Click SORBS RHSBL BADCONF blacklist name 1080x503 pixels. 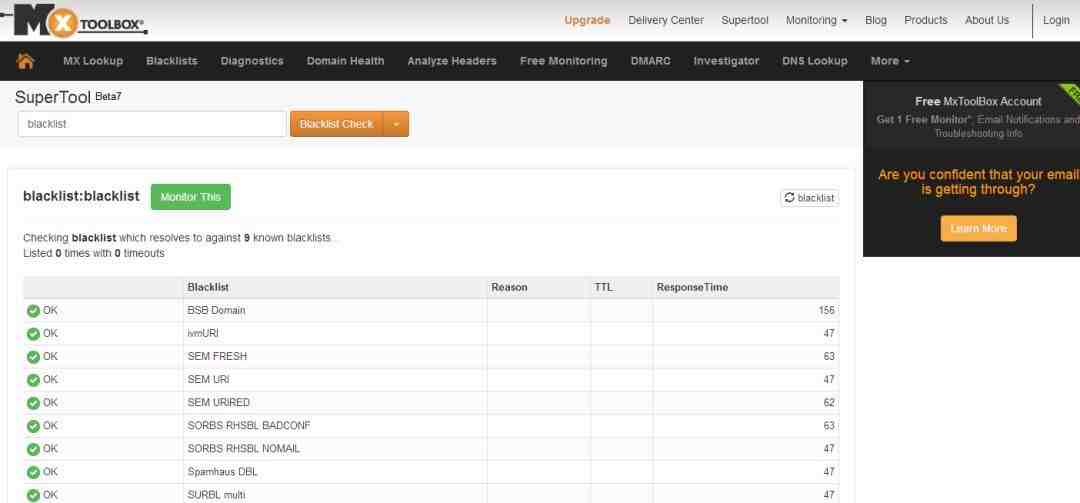click(x=249, y=426)
